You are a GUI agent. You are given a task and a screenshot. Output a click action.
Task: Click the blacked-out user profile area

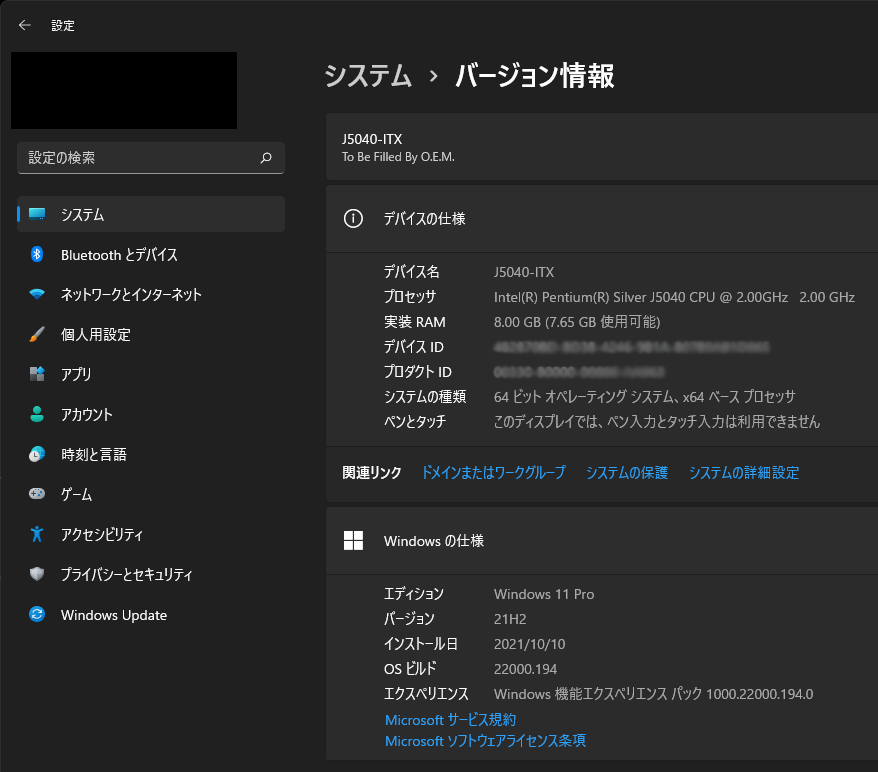coord(124,91)
